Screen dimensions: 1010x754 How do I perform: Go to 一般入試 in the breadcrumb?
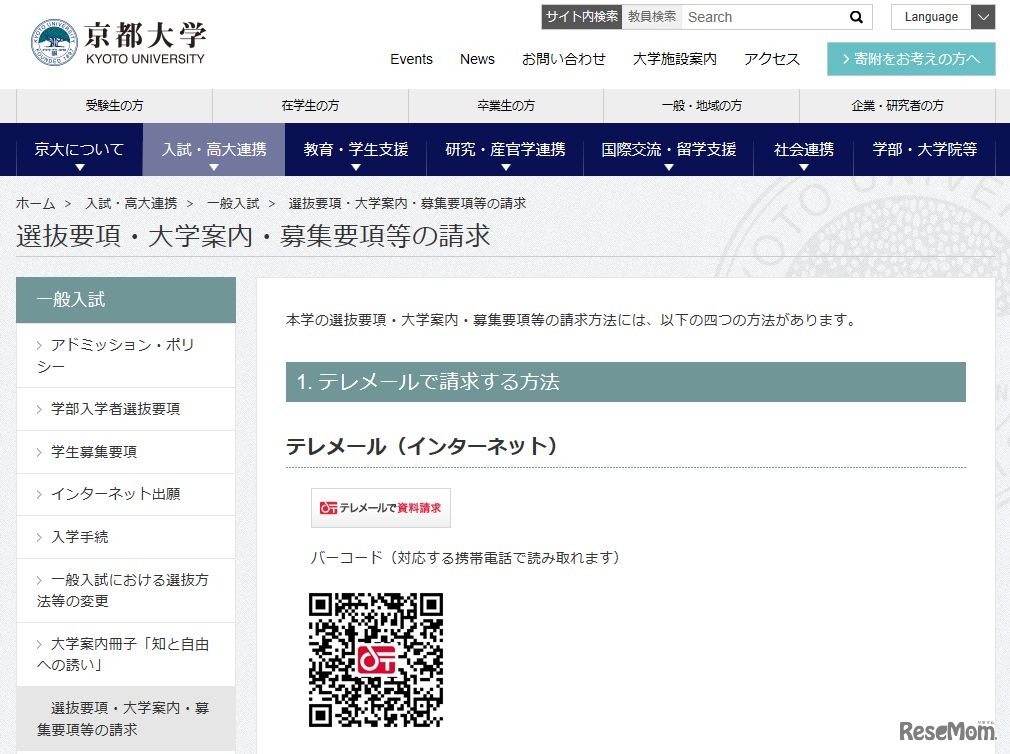pos(233,203)
